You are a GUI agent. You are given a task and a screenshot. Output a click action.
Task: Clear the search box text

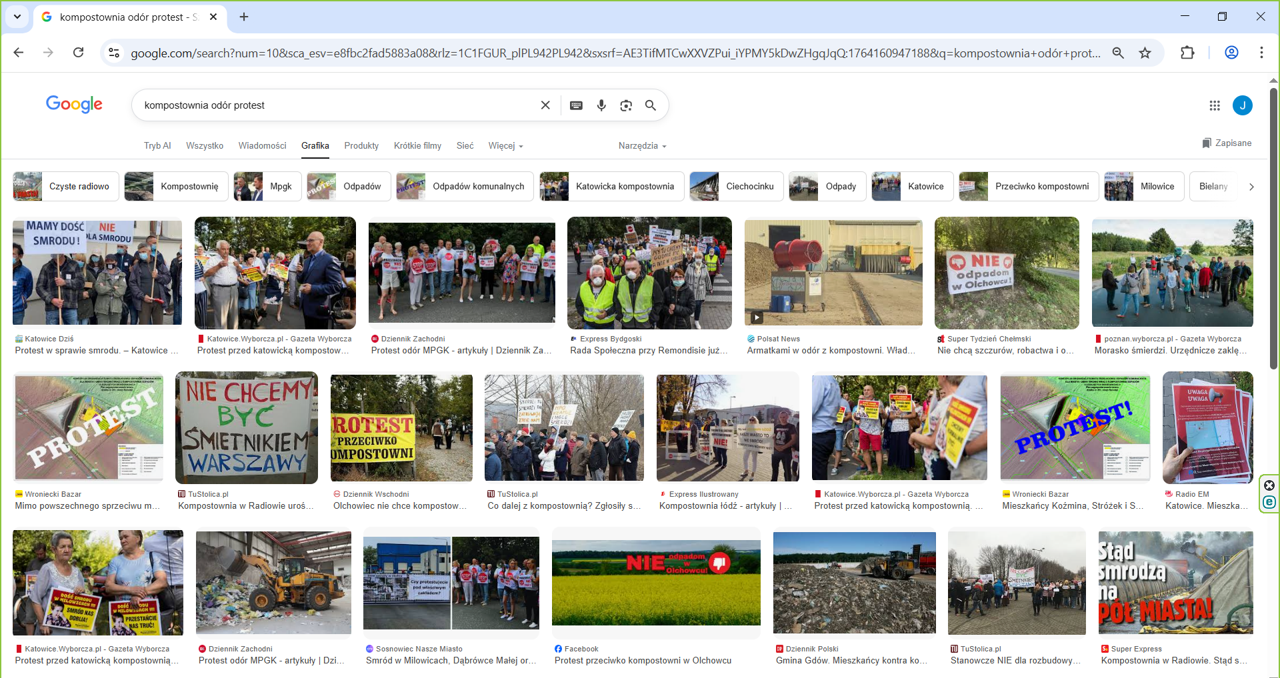tap(545, 105)
